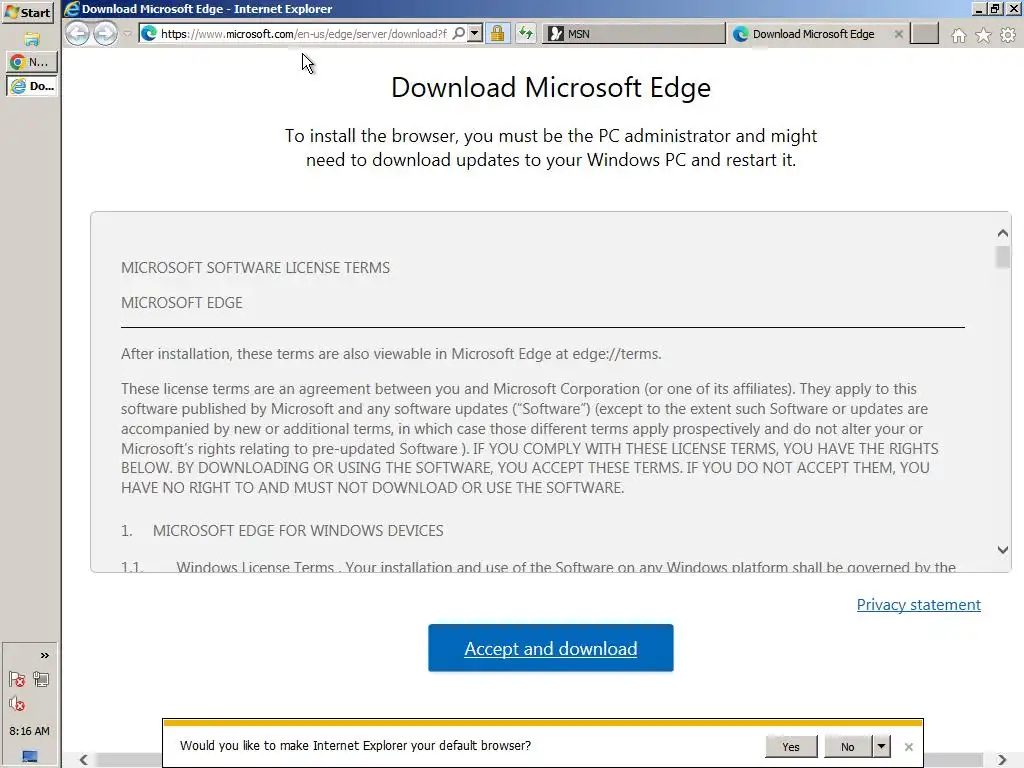Image resolution: width=1024 pixels, height=768 pixels.
Task: Open the file explorer quick launch icon
Action: (x=32, y=39)
